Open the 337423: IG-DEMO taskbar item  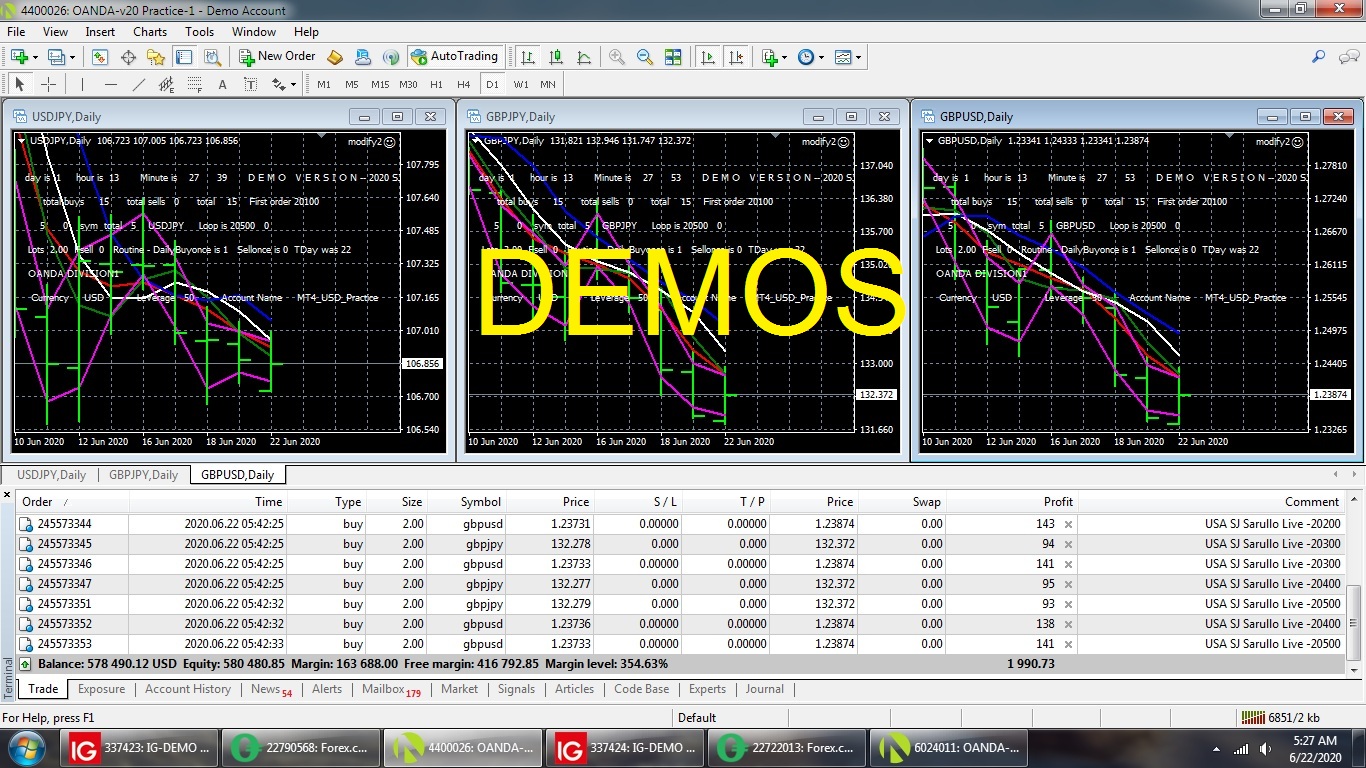[140, 747]
